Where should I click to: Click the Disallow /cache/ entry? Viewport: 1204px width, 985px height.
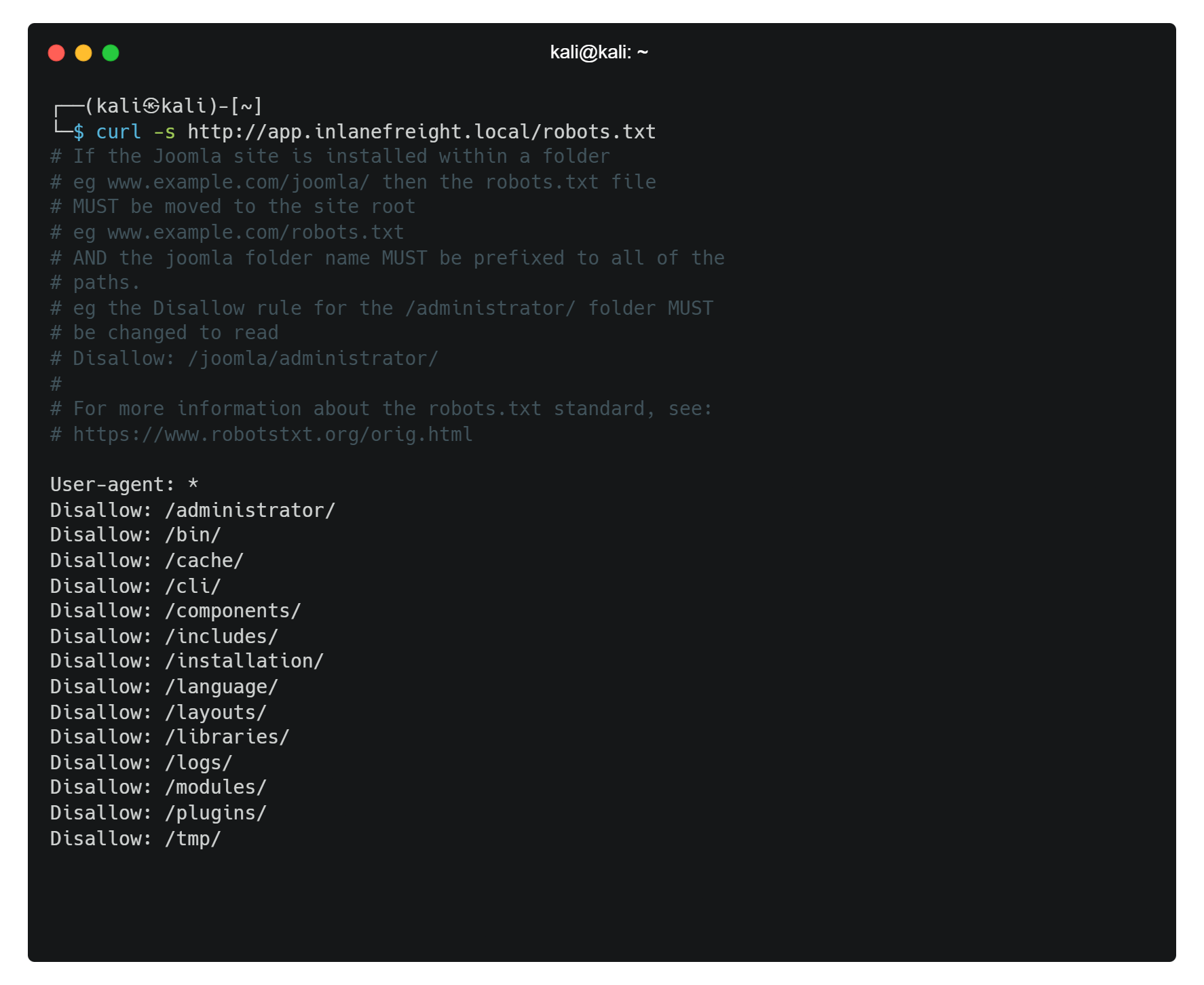click(x=147, y=560)
